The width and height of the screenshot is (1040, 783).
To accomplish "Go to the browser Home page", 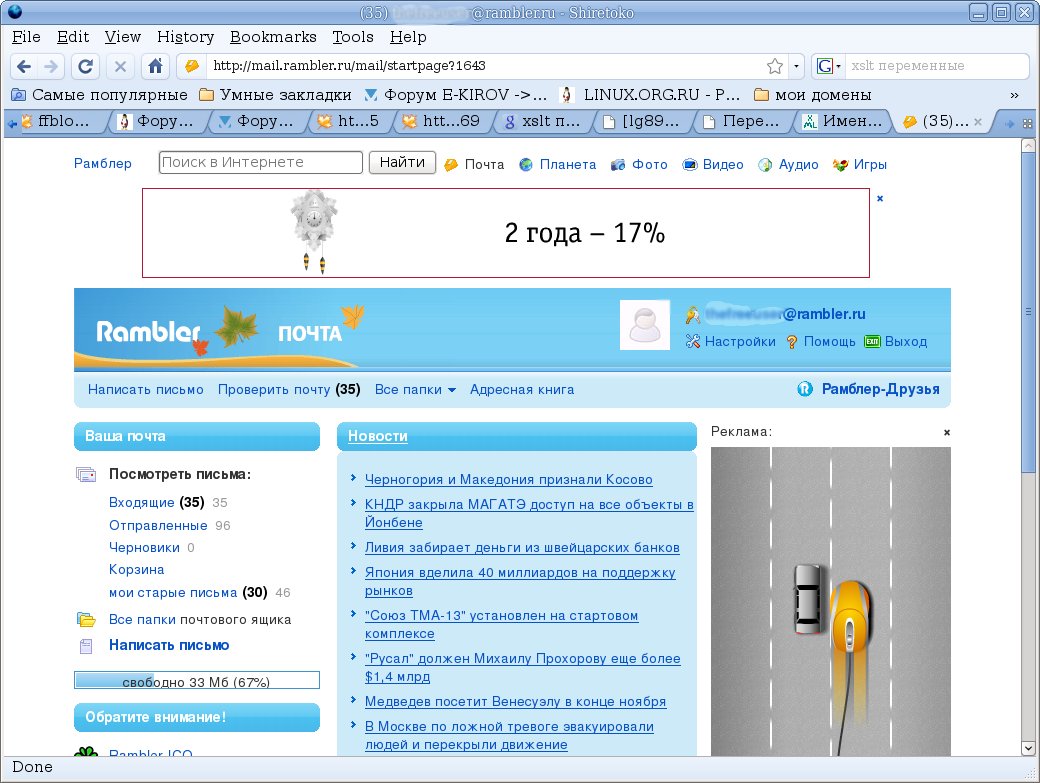I will coord(155,67).
